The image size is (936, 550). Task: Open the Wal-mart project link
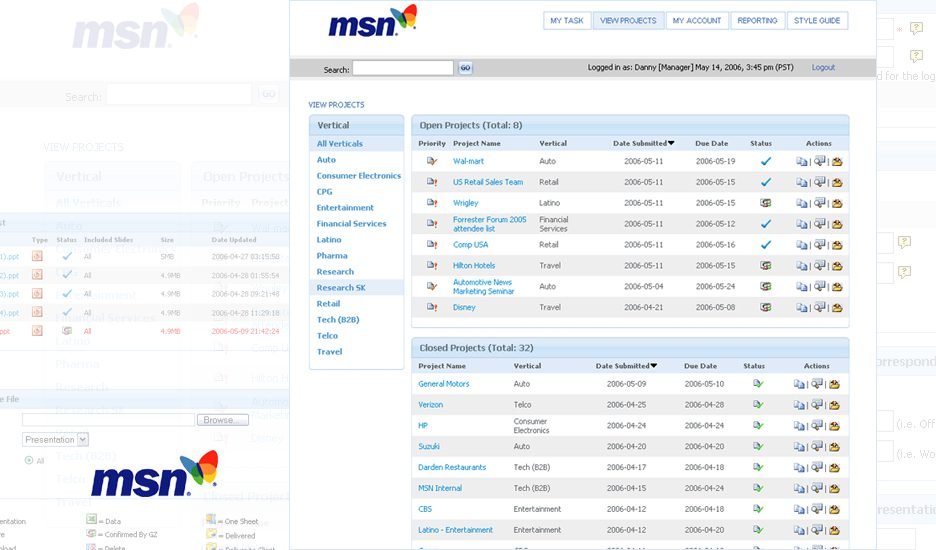pos(468,161)
